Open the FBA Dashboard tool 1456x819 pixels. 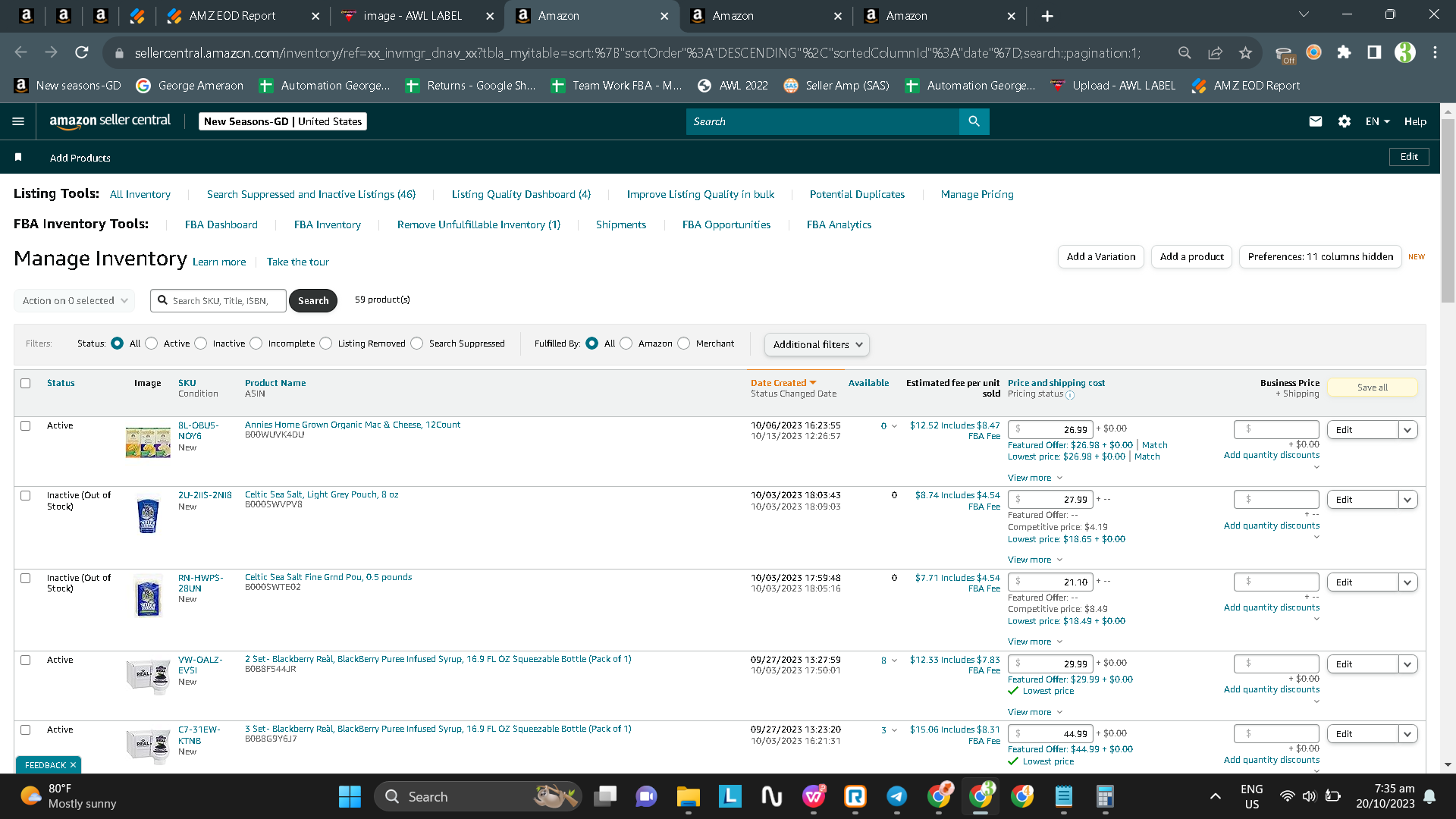221,224
